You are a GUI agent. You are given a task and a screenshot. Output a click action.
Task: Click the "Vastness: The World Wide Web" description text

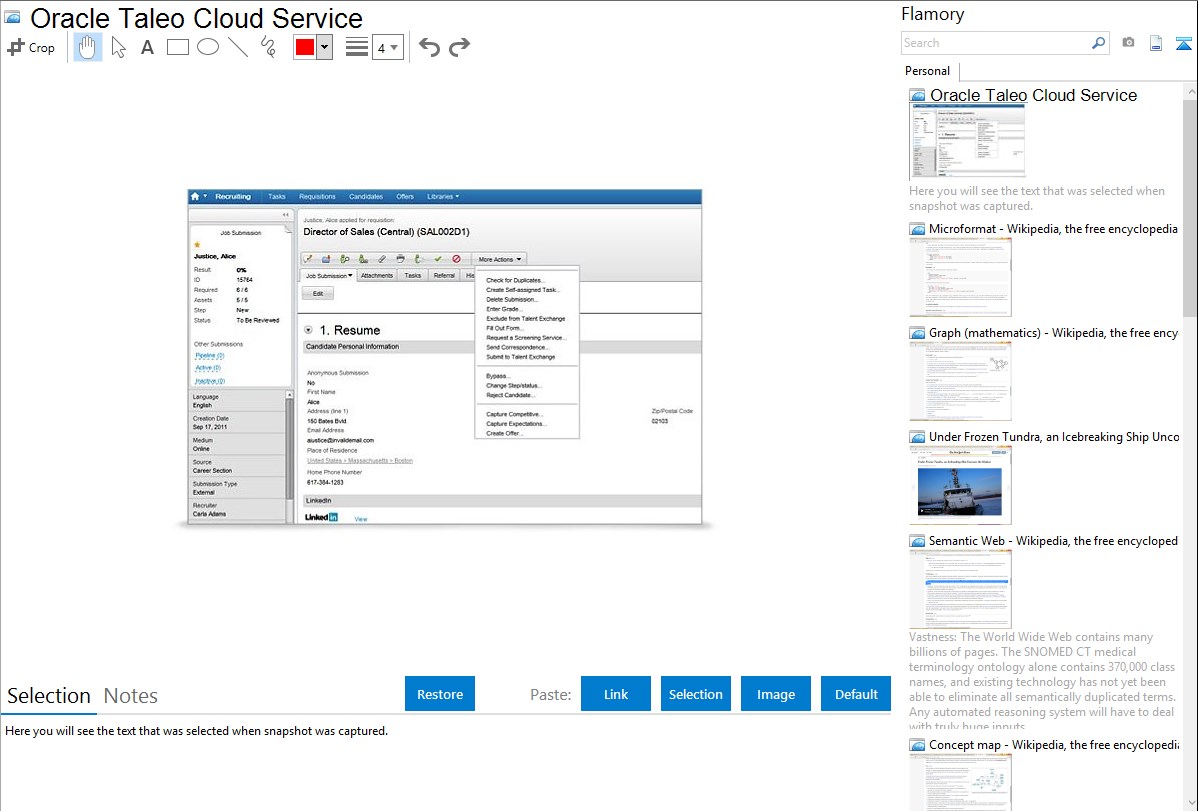tap(1042, 681)
